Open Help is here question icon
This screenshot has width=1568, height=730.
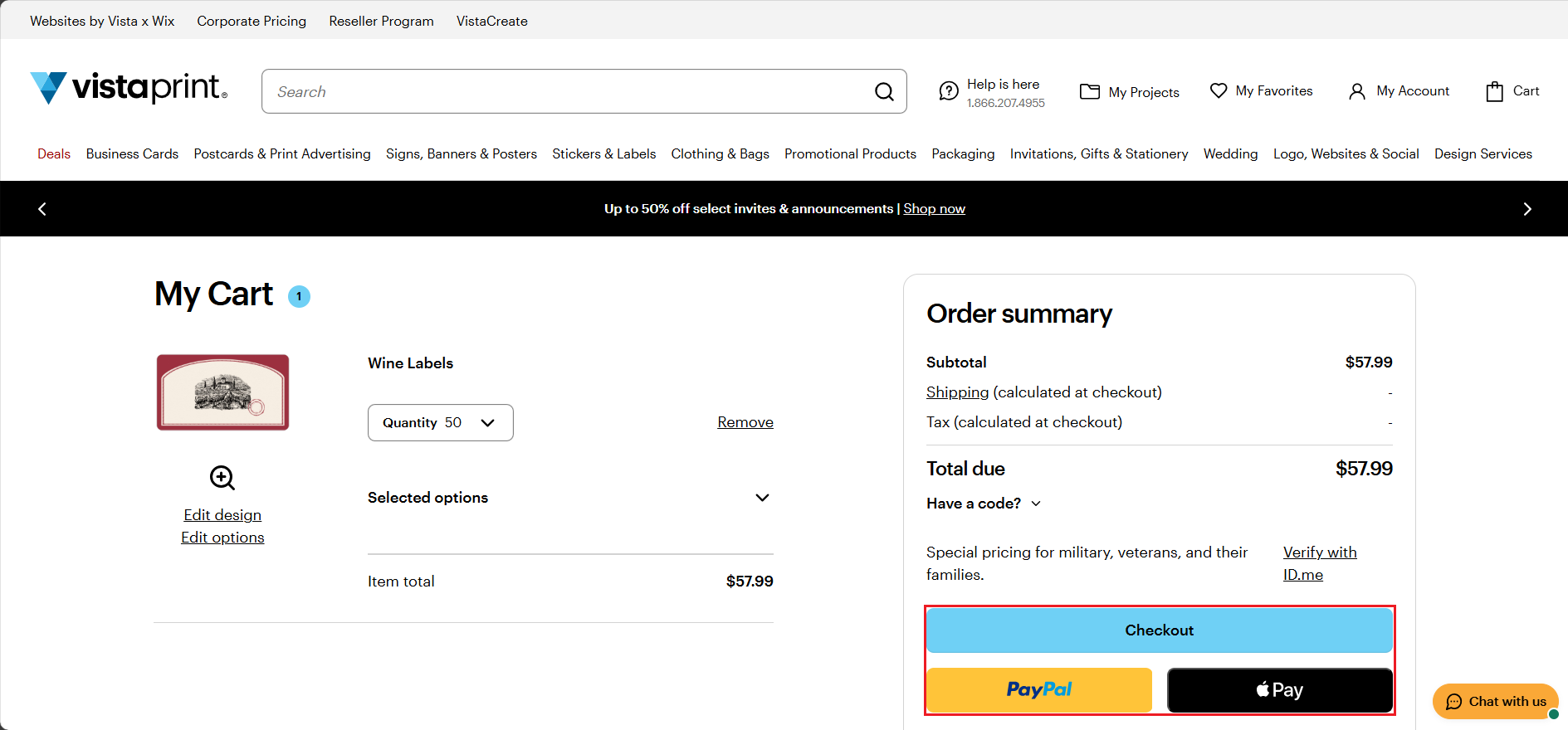point(948,91)
